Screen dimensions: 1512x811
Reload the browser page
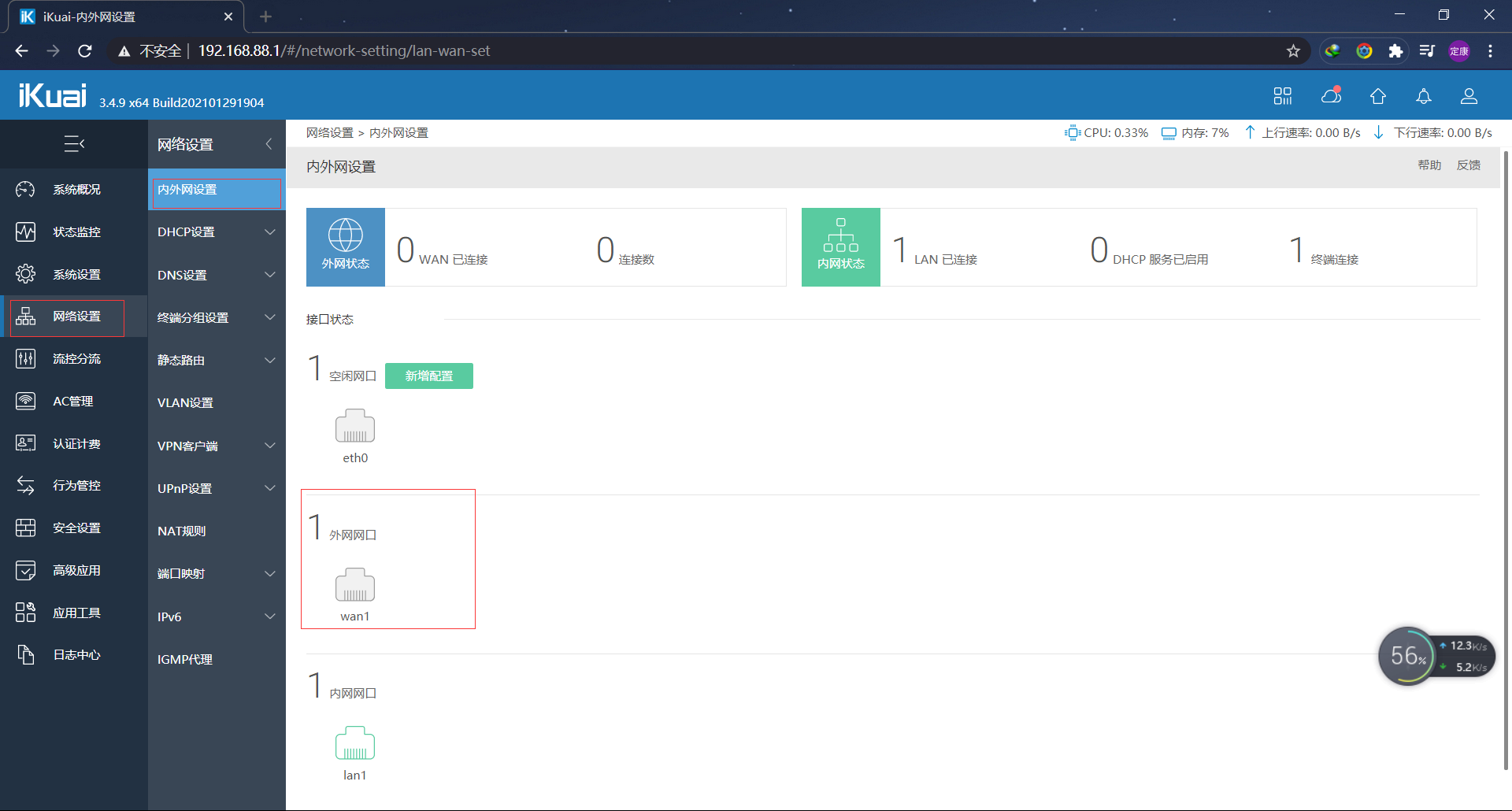pos(85,51)
